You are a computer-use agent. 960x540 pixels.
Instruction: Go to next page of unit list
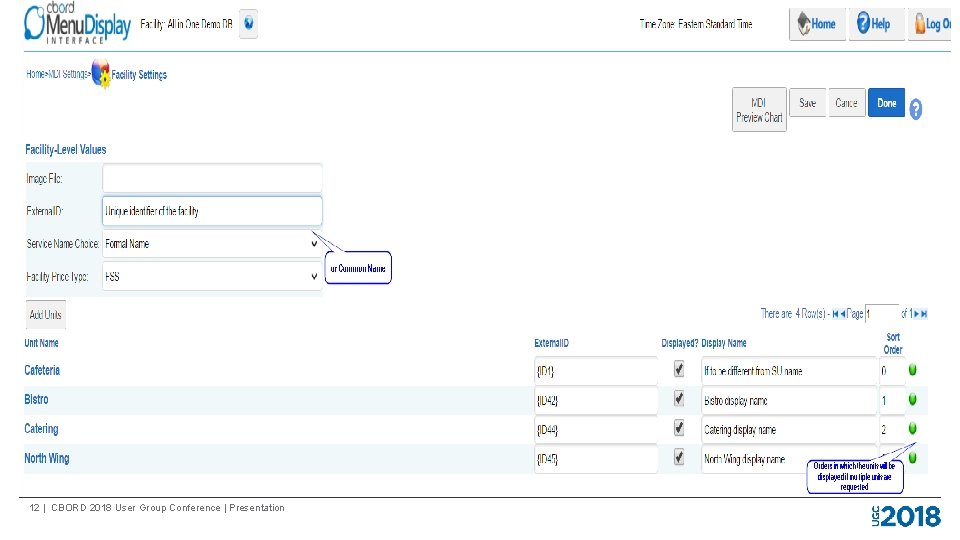click(917, 314)
